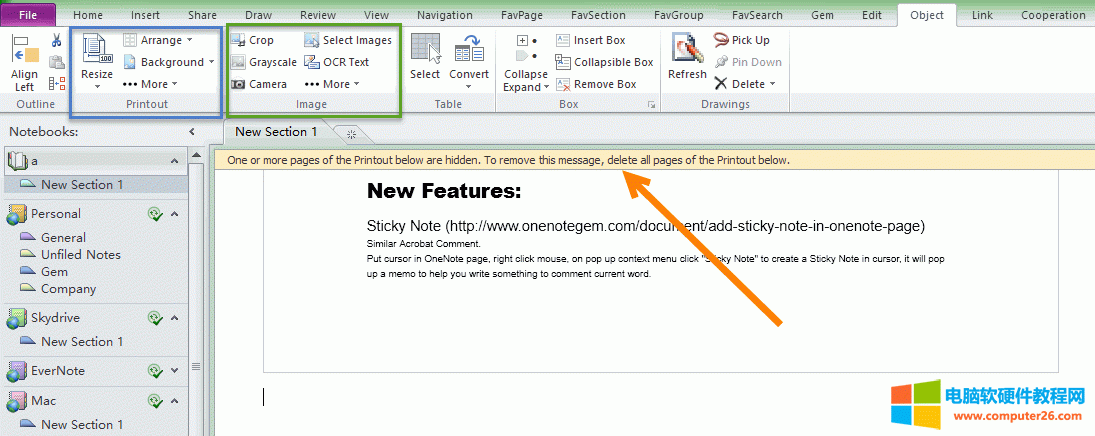Open New Section 1 under Mac
The width and height of the screenshot is (1095, 436).
(82, 425)
